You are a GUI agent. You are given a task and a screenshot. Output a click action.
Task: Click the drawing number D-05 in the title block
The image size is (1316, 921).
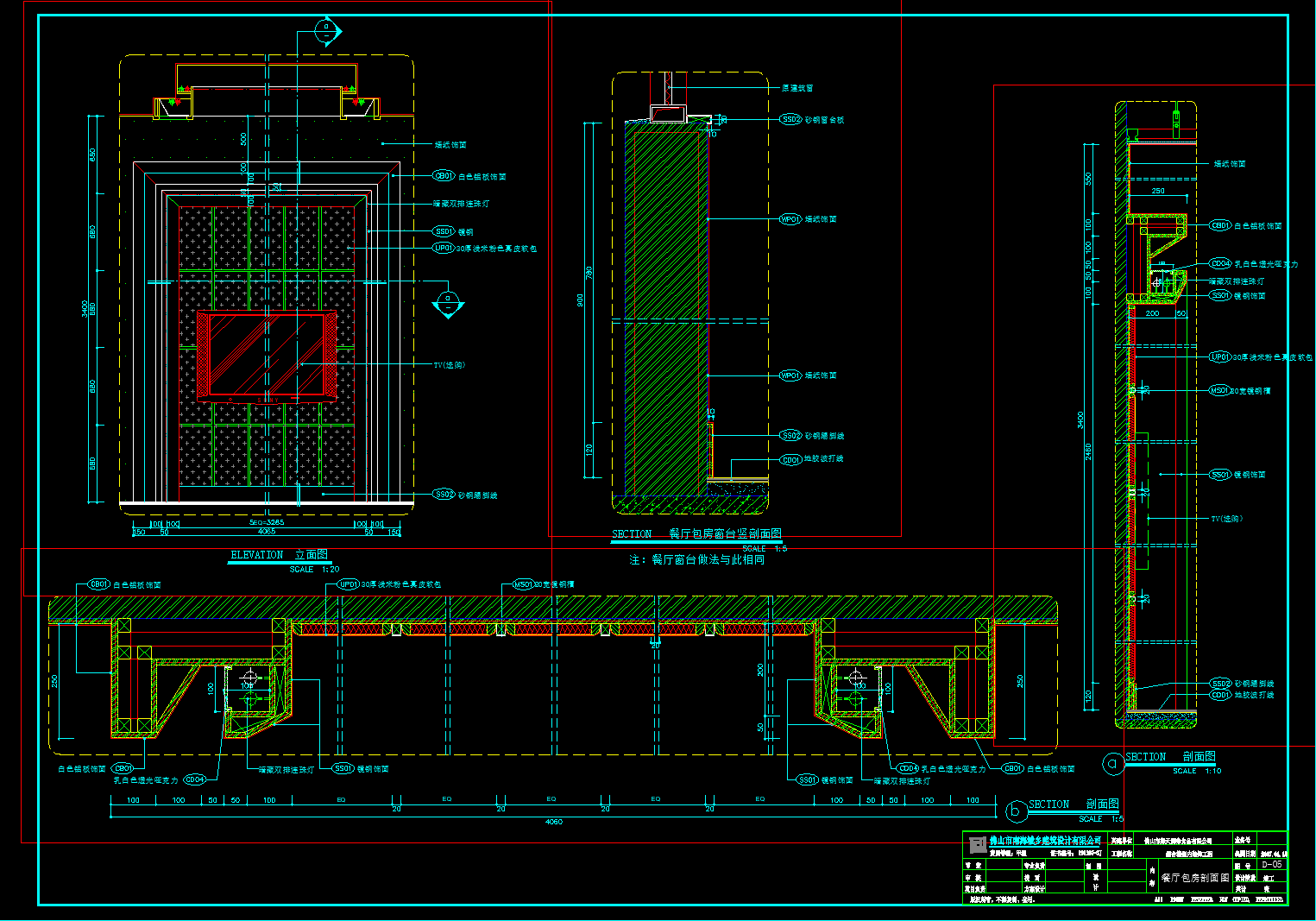coord(1271,864)
